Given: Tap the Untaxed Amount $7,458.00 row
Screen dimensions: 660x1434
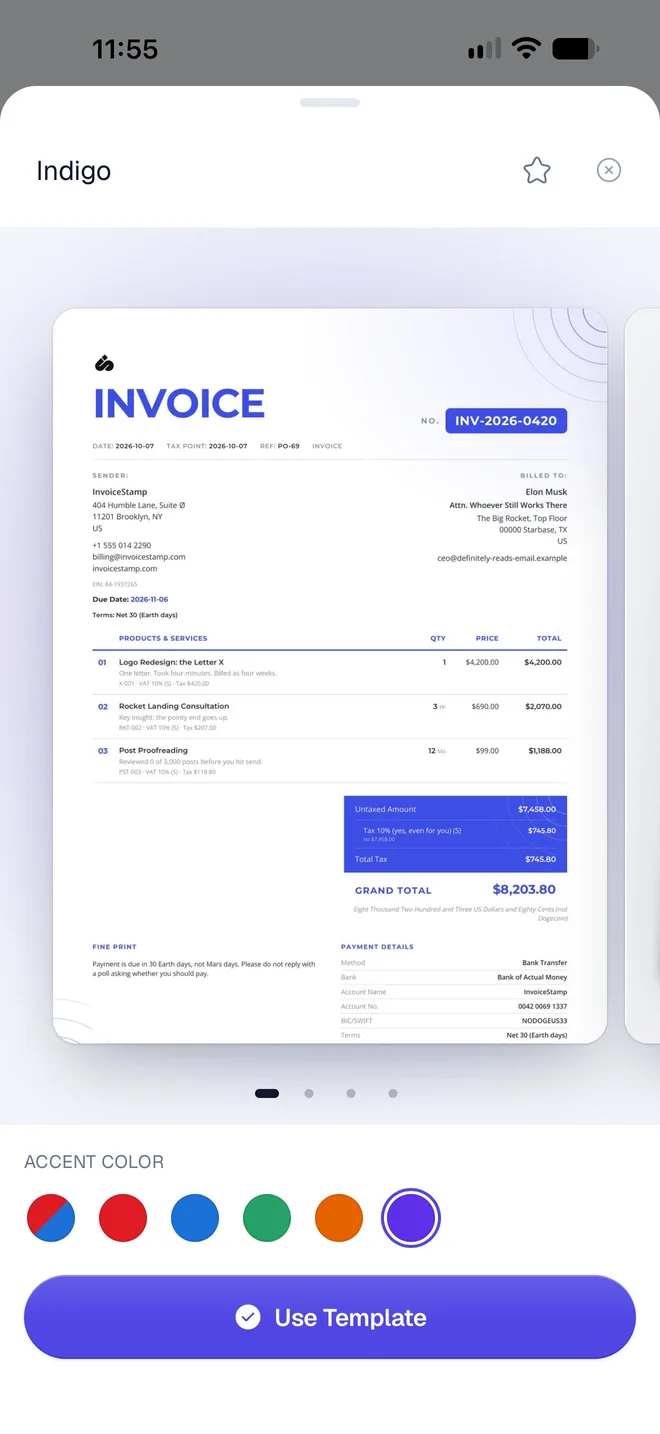Looking at the screenshot, I should click(455, 809).
